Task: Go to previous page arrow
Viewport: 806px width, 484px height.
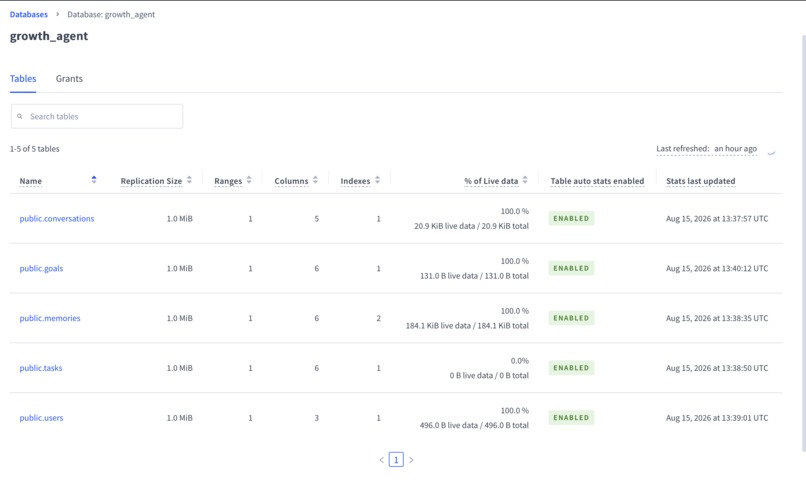Action: [x=381, y=460]
